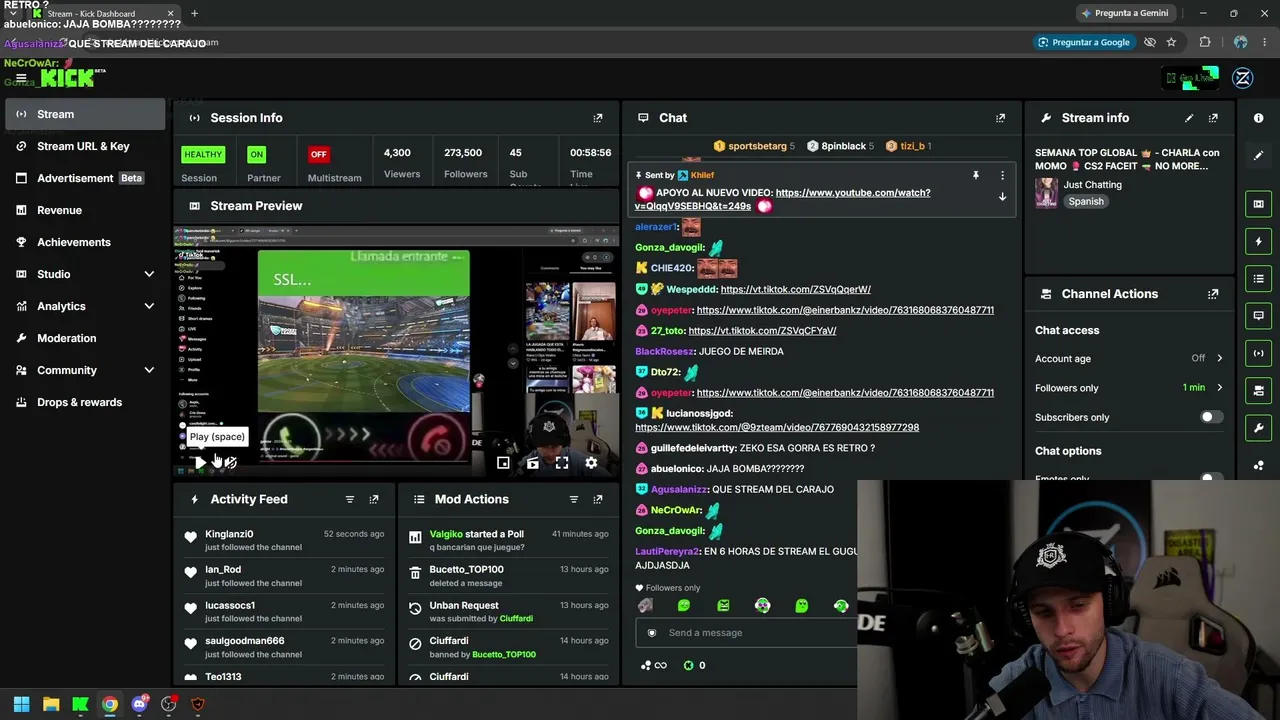1280x720 pixels.
Task: Unpin the pinned chat message
Action: [x=976, y=176]
